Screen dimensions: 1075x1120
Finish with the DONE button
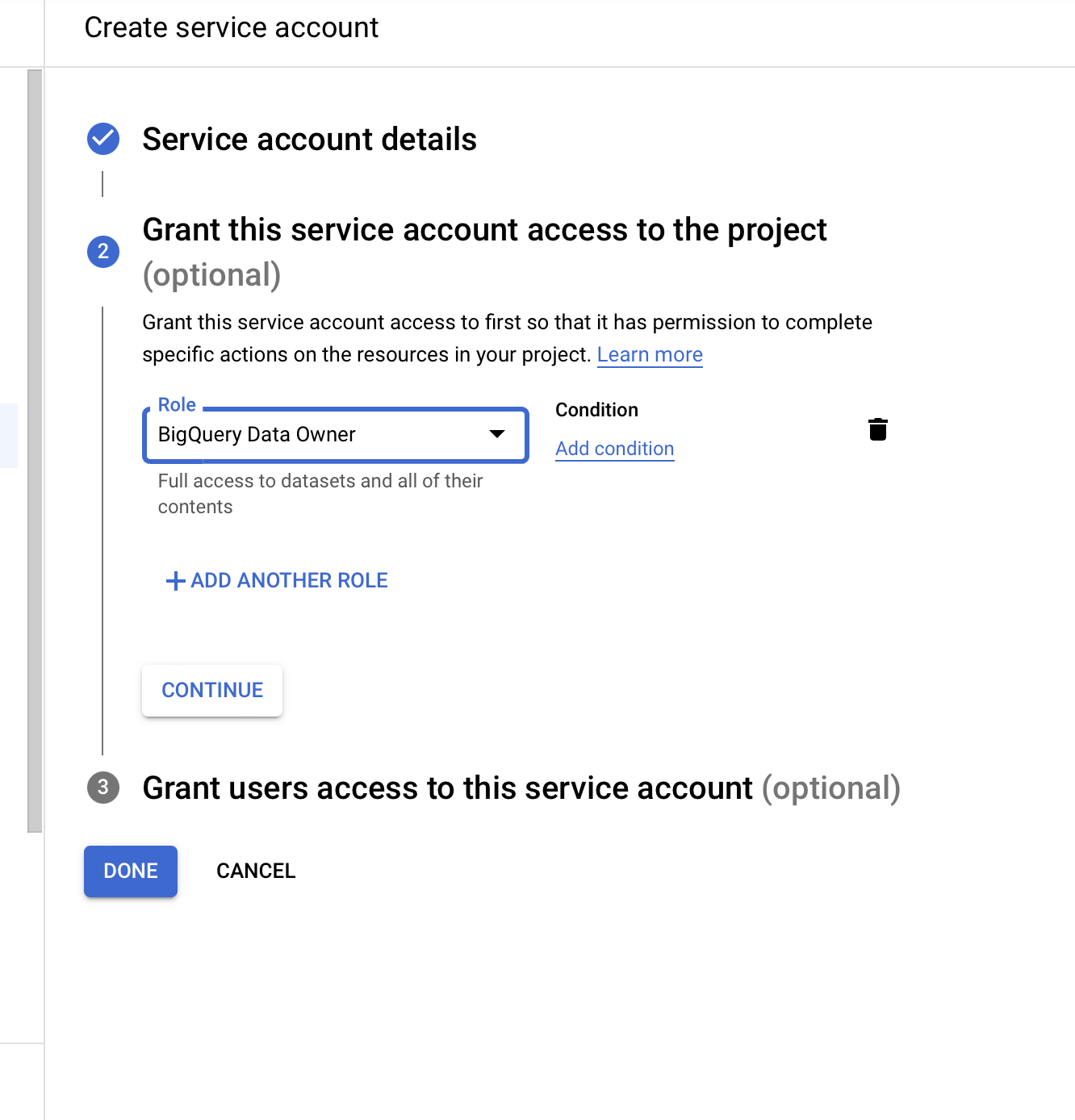pyautogui.click(x=131, y=871)
